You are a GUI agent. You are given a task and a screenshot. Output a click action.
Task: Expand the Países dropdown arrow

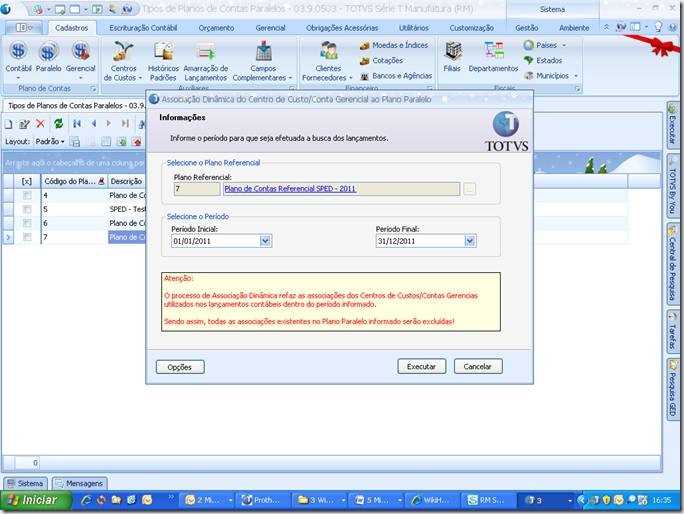click(564, 45)
